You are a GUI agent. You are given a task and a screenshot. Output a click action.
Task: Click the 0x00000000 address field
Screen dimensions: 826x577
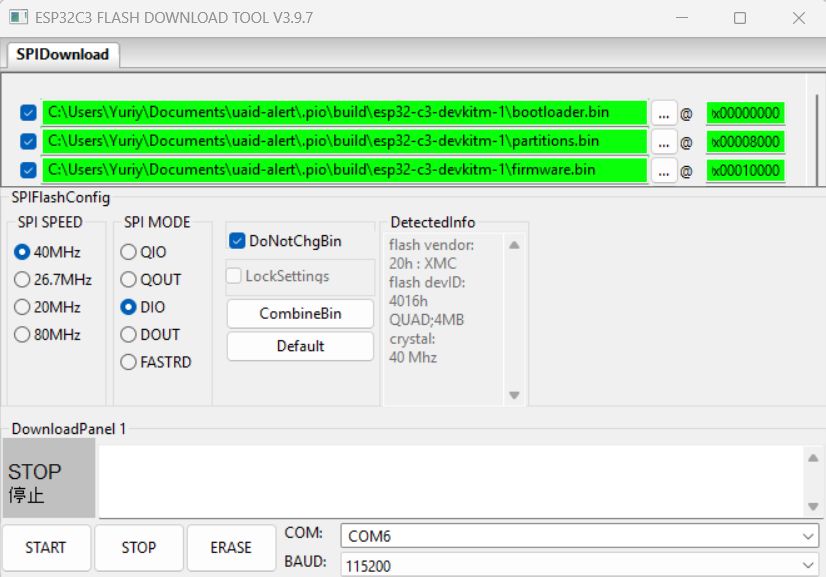[x=745, y=113]
